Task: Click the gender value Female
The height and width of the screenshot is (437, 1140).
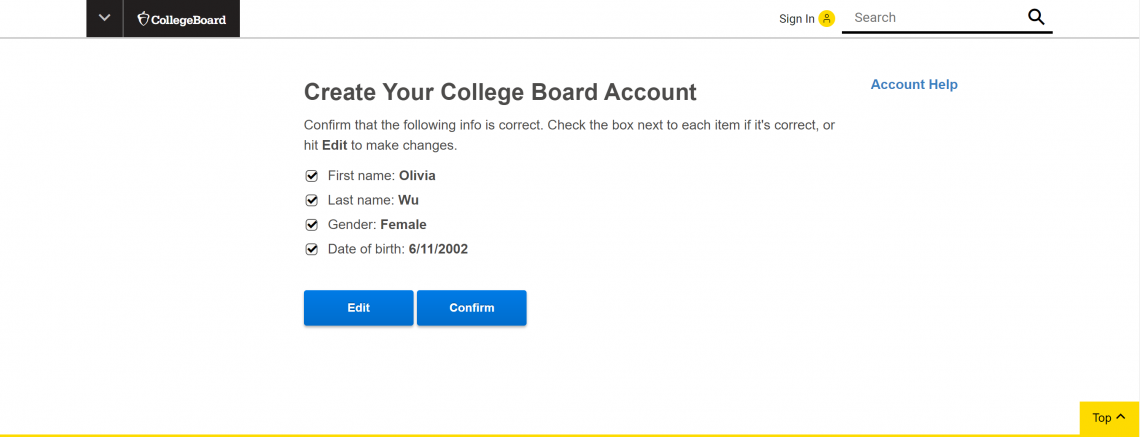Action: coord(403,225)
